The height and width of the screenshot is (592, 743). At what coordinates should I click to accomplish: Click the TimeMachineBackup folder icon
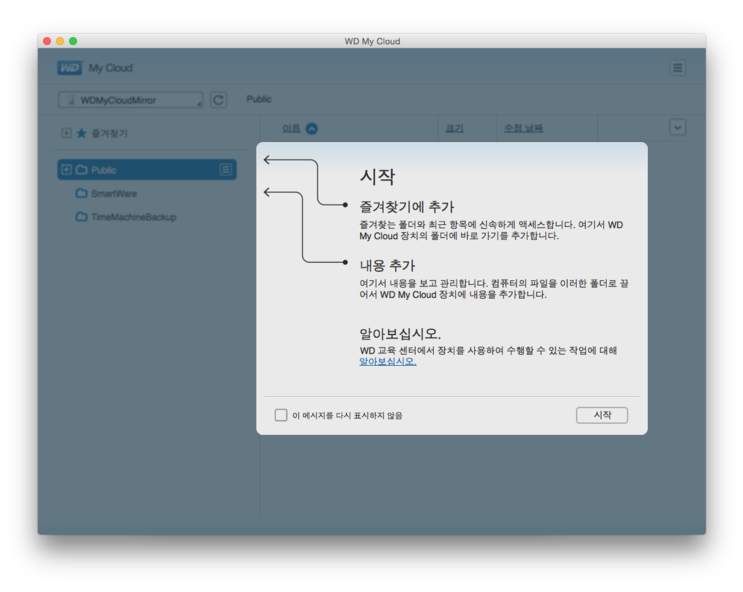click(82, 217)
